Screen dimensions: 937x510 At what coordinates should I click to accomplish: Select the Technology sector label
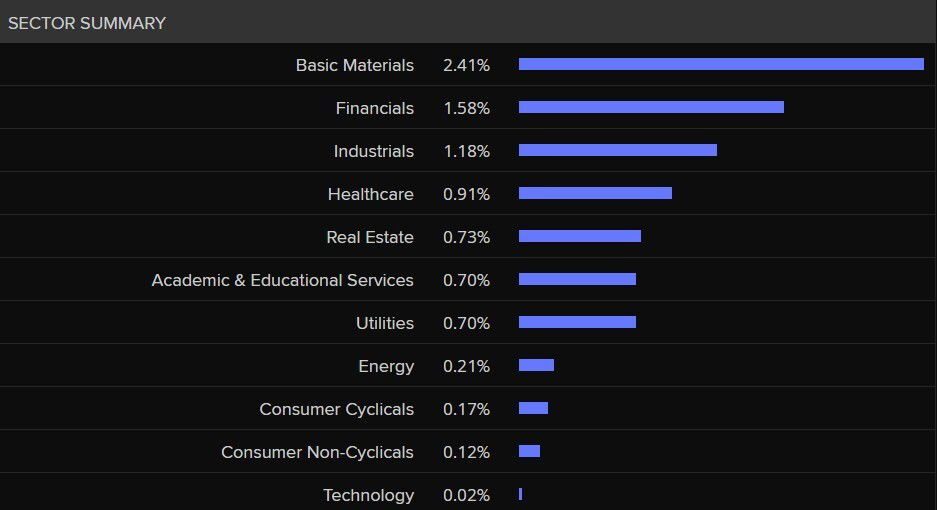pyautogui.click(x=368, y=495)
